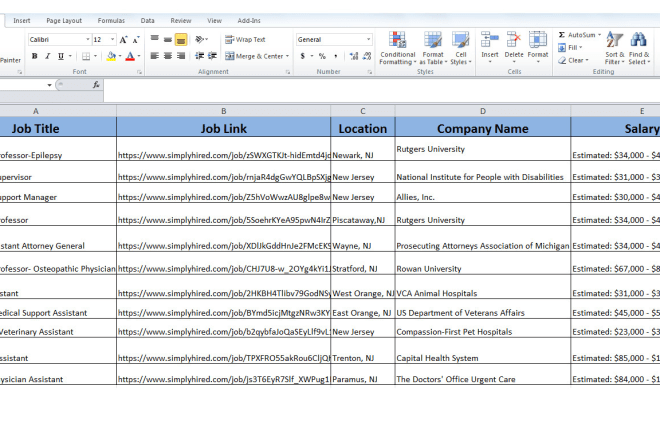Open Cell Styles gallery
The image size is (660, 440).
click(x=461, y=48)
